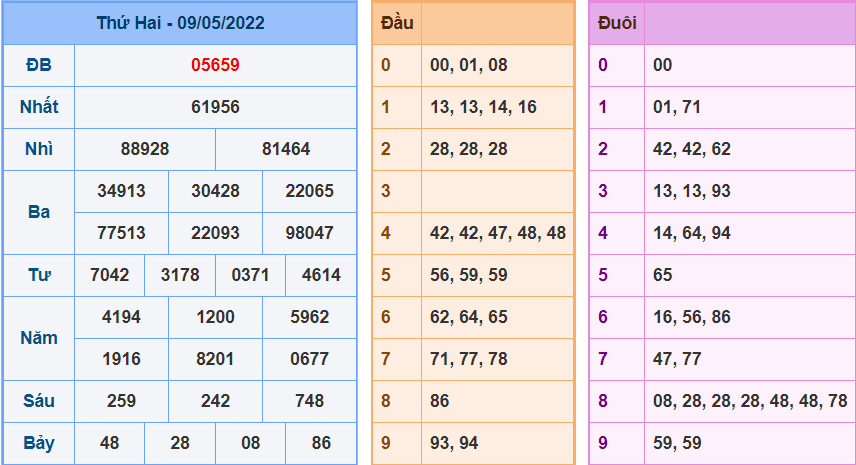
Task: Select sixth prize number 748
Action: [x=310, y=401]
